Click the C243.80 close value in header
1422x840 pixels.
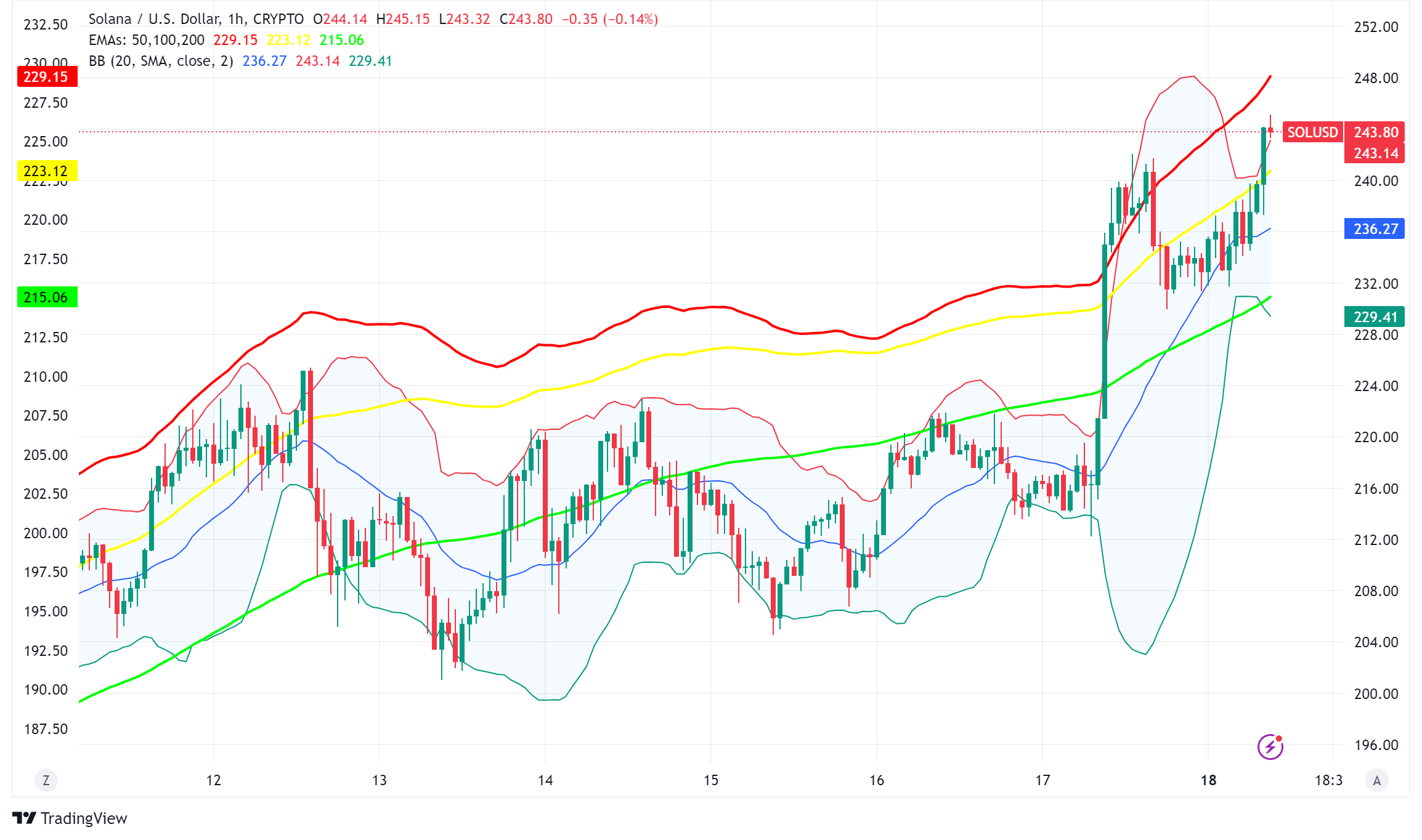coord(526,19)
